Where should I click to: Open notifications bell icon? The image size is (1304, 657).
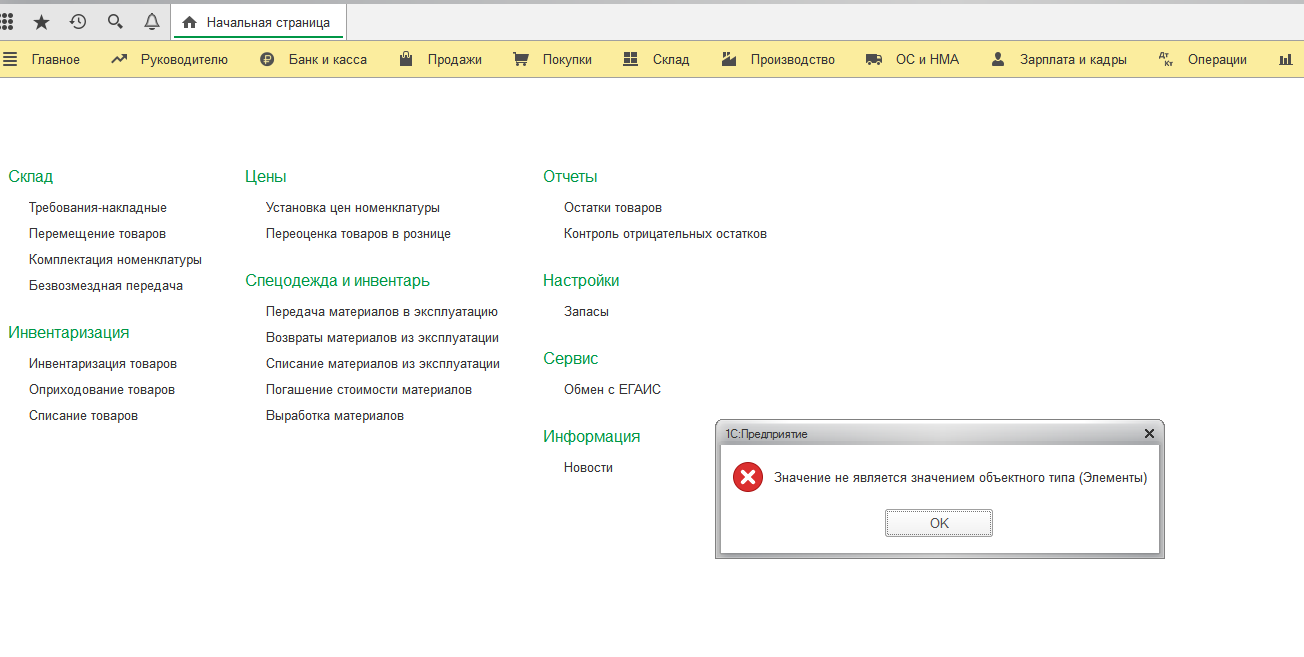(152, 21)
